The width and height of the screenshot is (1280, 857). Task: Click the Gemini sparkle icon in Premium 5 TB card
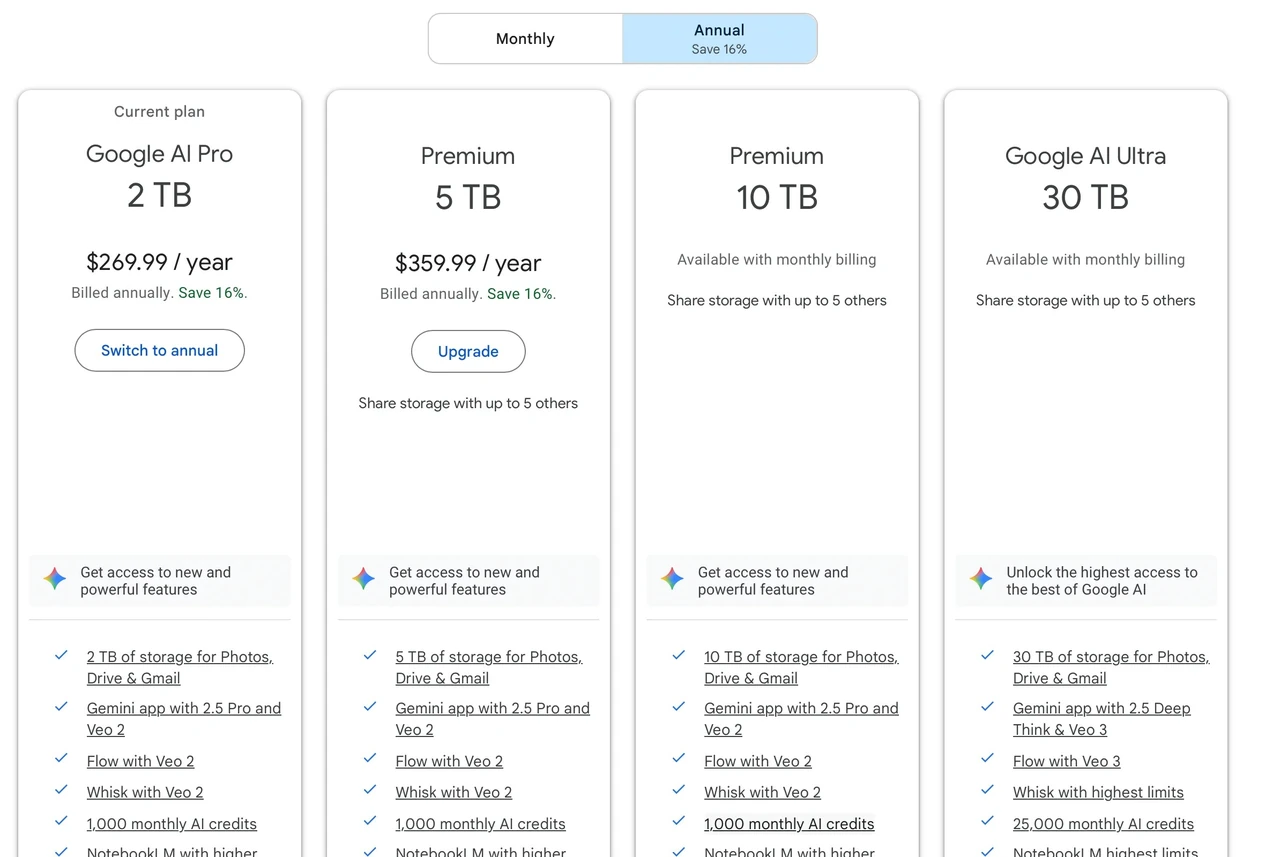364,578
